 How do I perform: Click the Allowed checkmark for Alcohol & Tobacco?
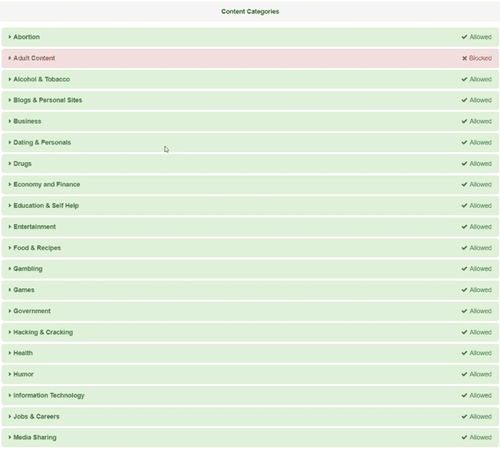(464, 79)
